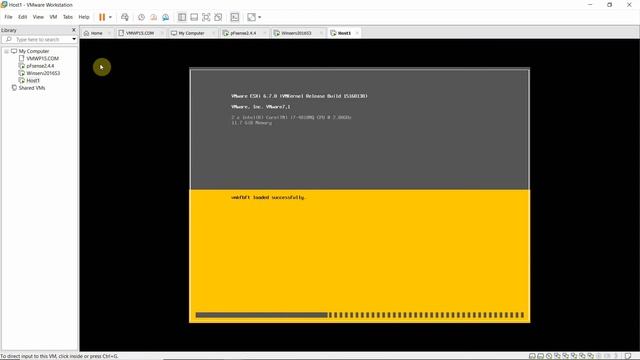Enter full screen mode
This screenshot has height=360, width=640.
(206, 17)
